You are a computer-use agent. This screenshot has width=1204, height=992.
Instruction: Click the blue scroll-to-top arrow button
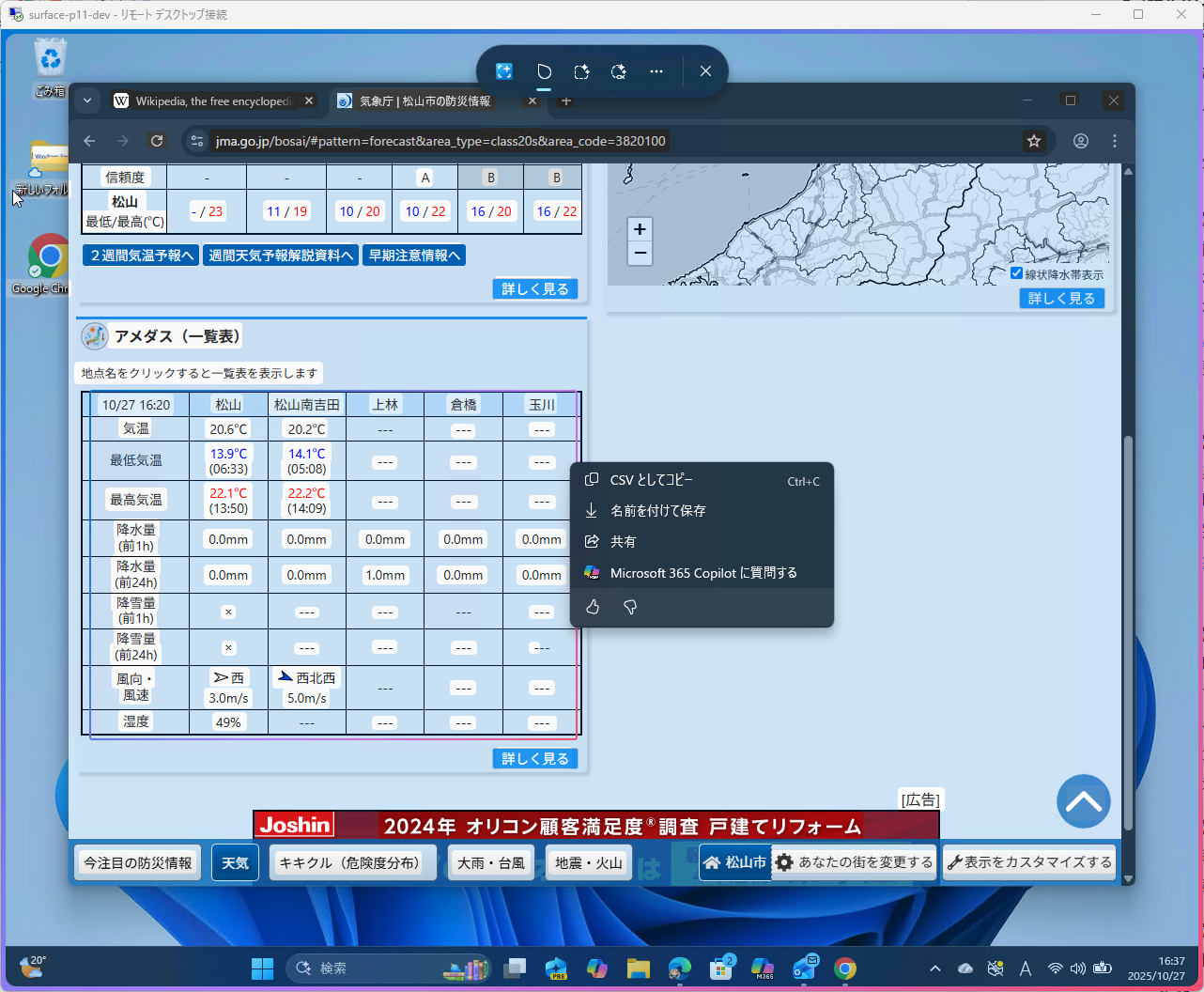tap(1084, 800)
